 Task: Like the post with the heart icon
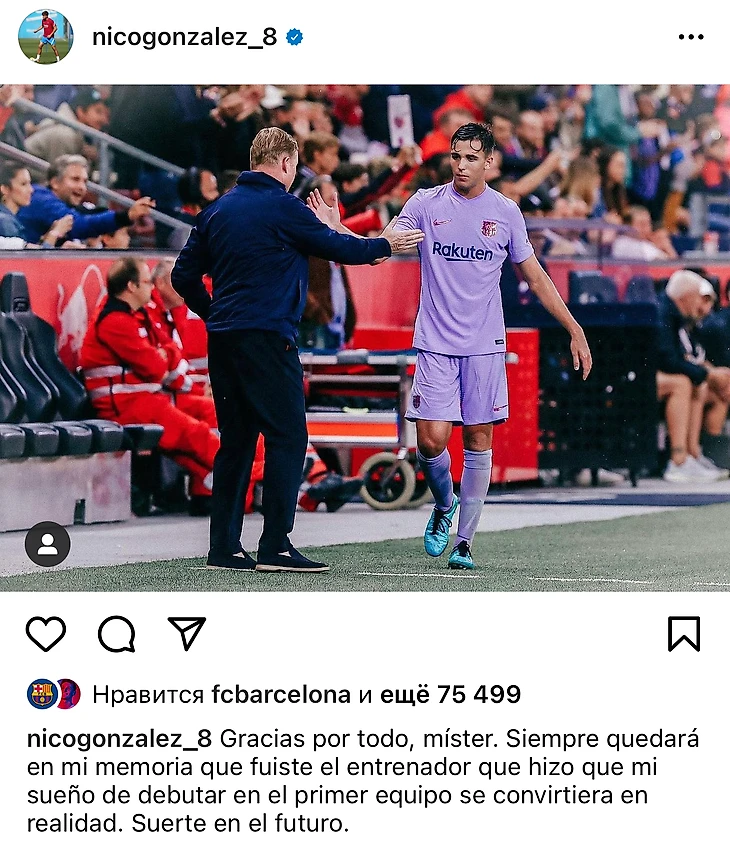pyautogui.click(x=46, y=633)
